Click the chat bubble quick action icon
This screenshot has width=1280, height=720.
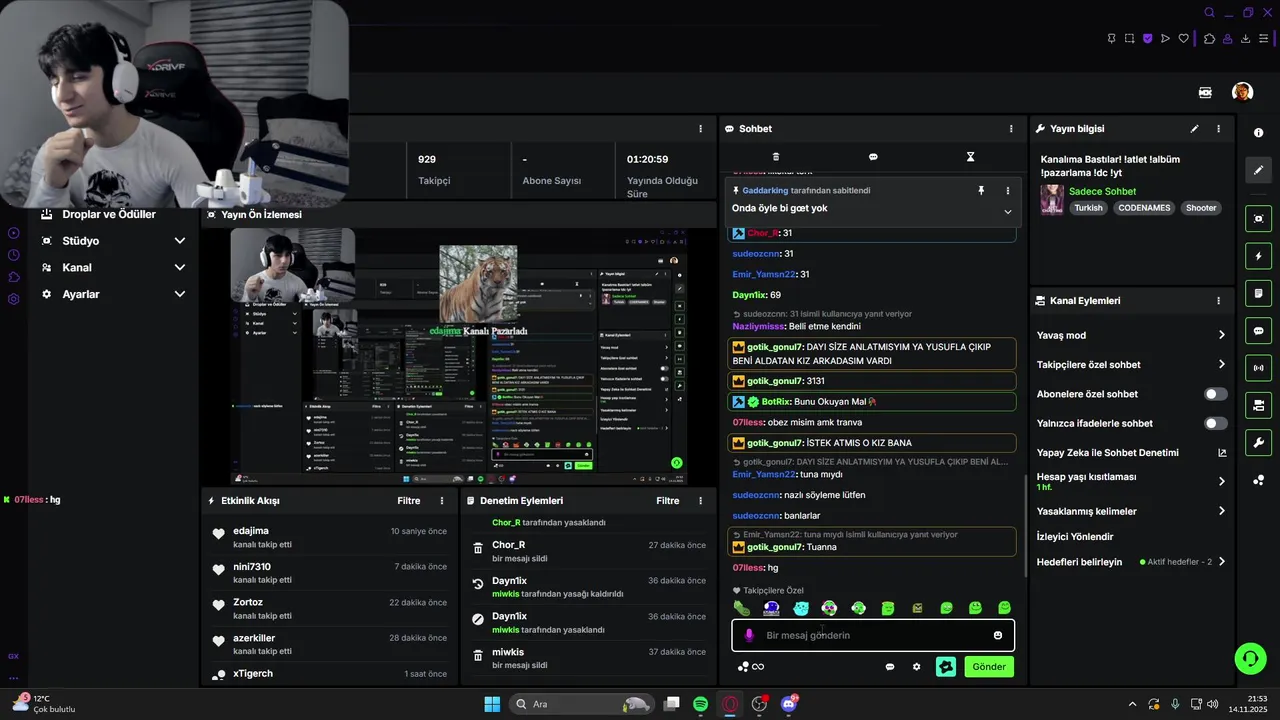[1258, 331]
